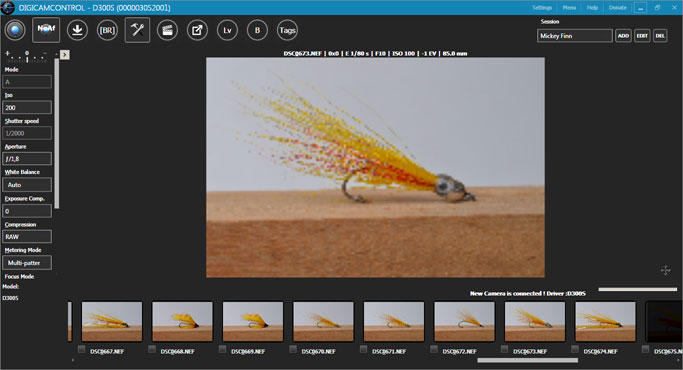
Task: Tick the checkbox for DSC0668.NEF
Action: [x=152, y=349]
